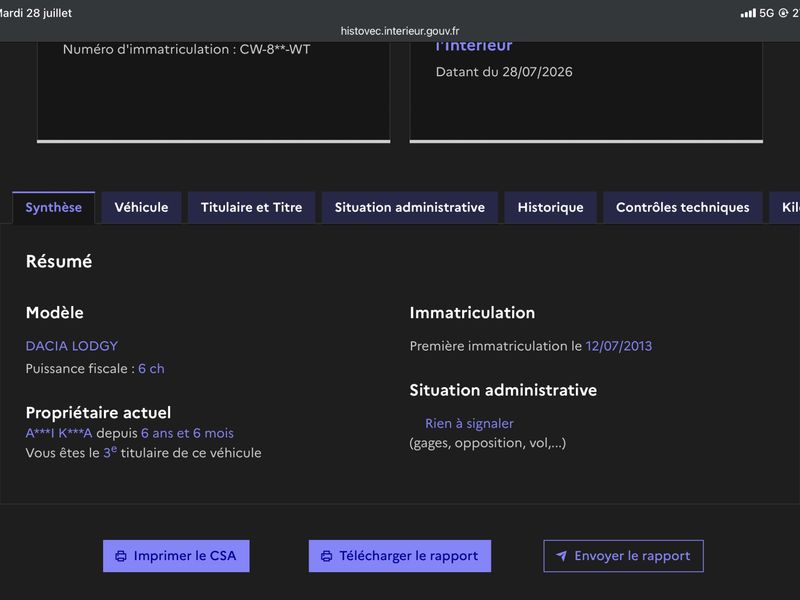Image resolution: width=800 pixels, height=600 pixels.
Task: Click the printer icon on Télécharger le rapport
Action: coord(327,556)
